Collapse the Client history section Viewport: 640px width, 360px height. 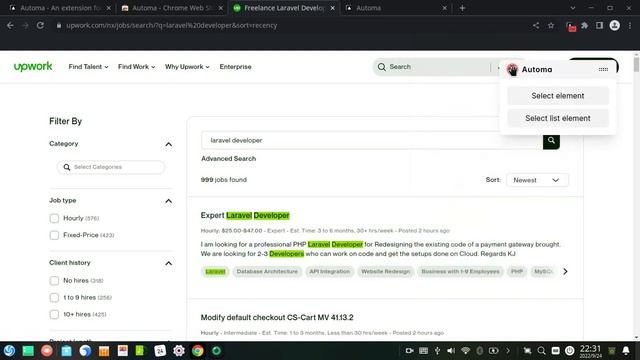pos(168,263)
